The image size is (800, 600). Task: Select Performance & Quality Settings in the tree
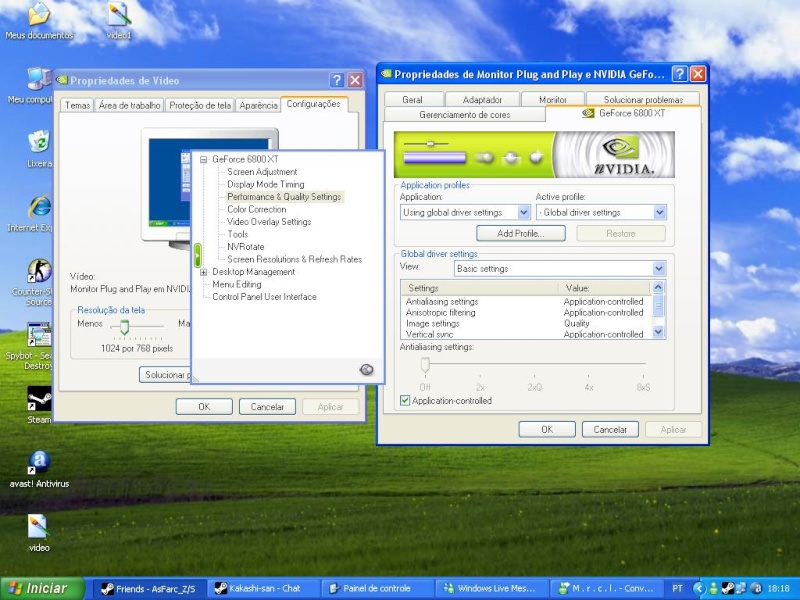click(x=284, y=197)
